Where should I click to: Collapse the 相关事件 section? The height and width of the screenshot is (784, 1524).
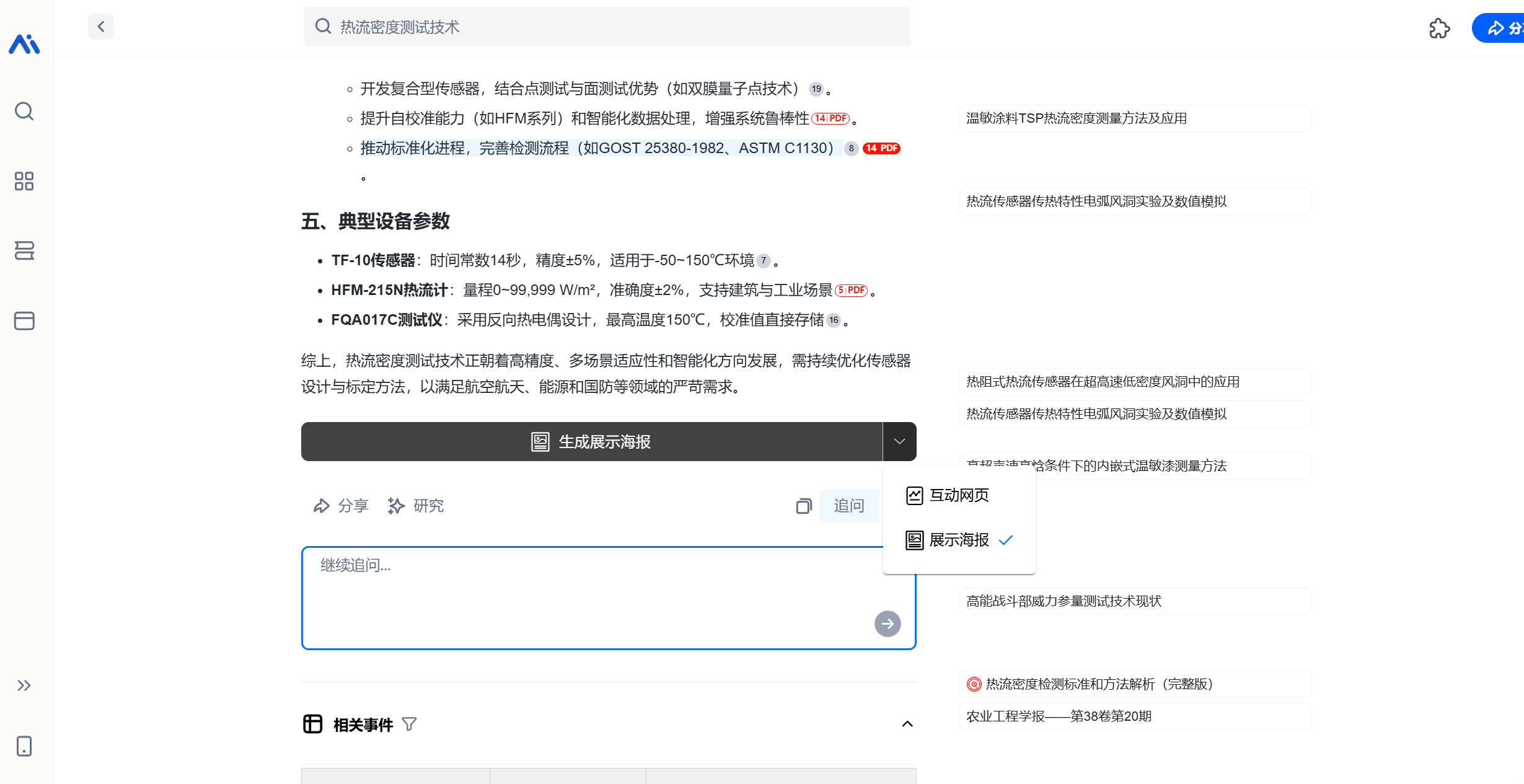(907, 724)
